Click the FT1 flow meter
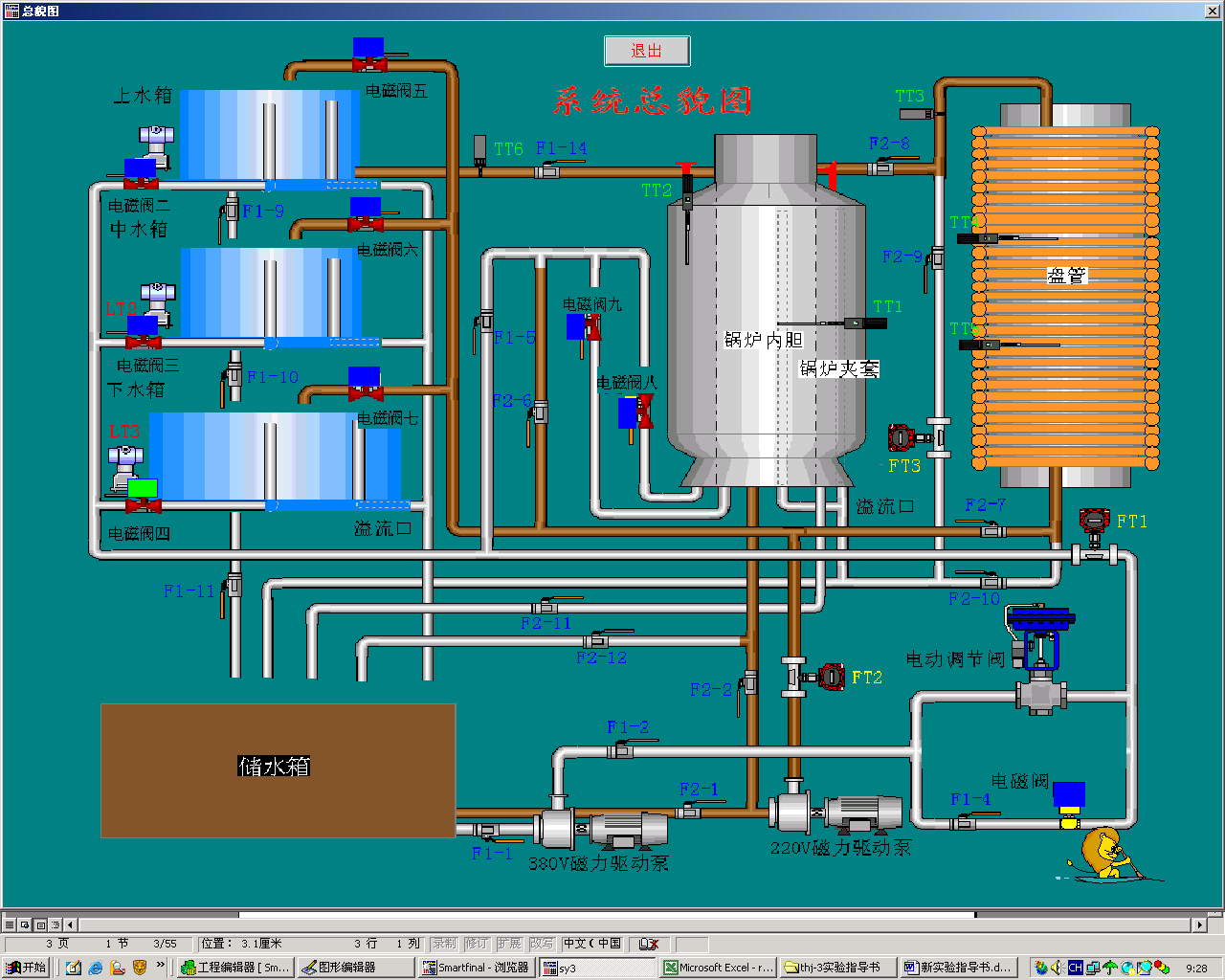This screenshot has height=980, width=1225. point(1094,522)
